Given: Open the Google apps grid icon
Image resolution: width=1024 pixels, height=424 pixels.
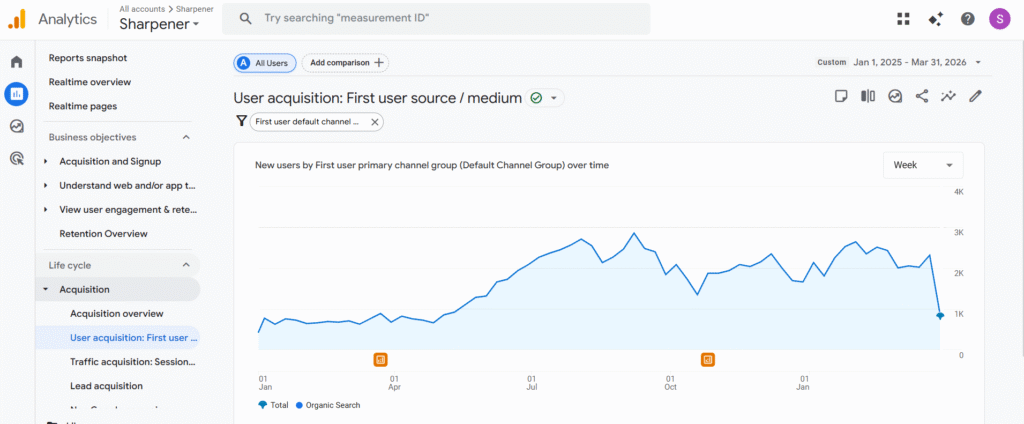Looking at the screenshot, I should 904,19.
